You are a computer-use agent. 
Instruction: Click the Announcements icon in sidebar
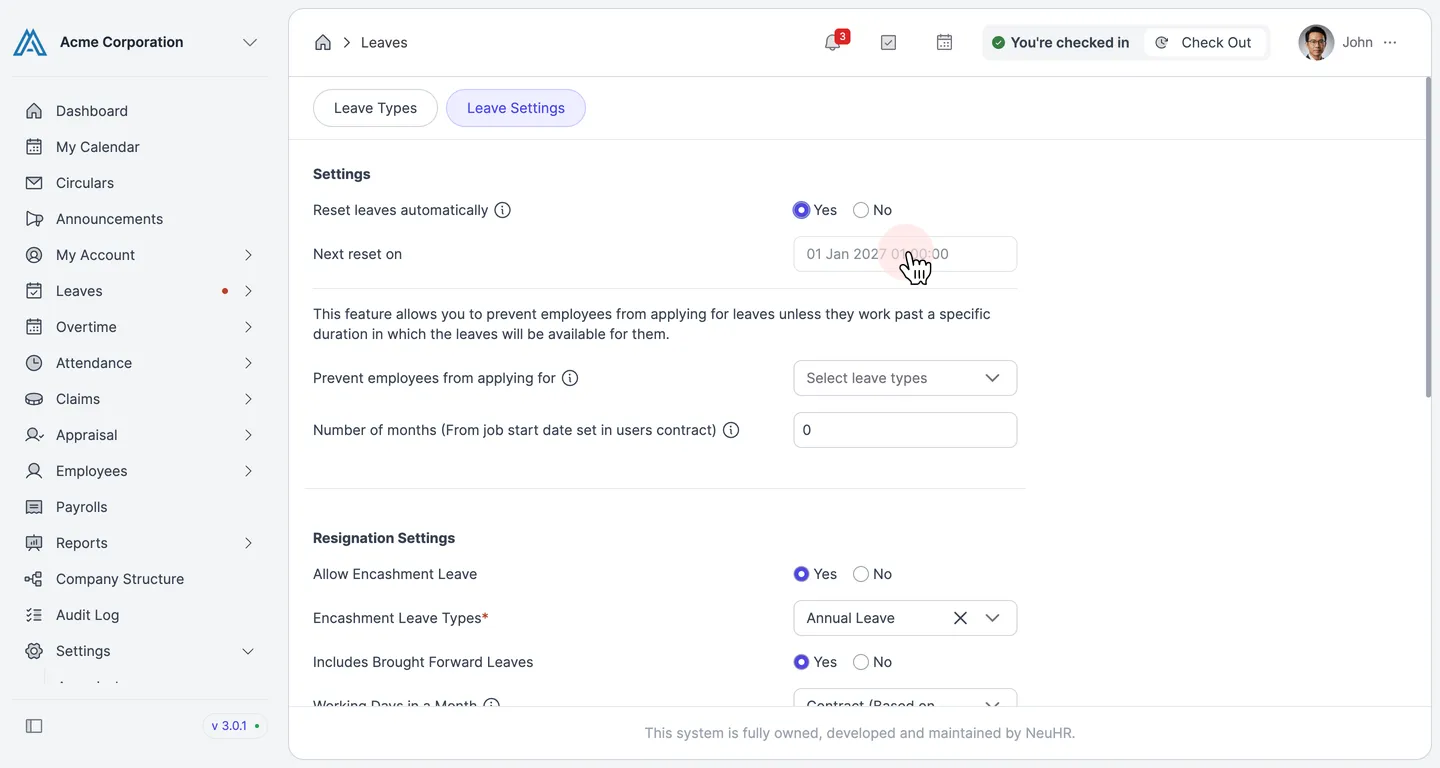(34, 219)
